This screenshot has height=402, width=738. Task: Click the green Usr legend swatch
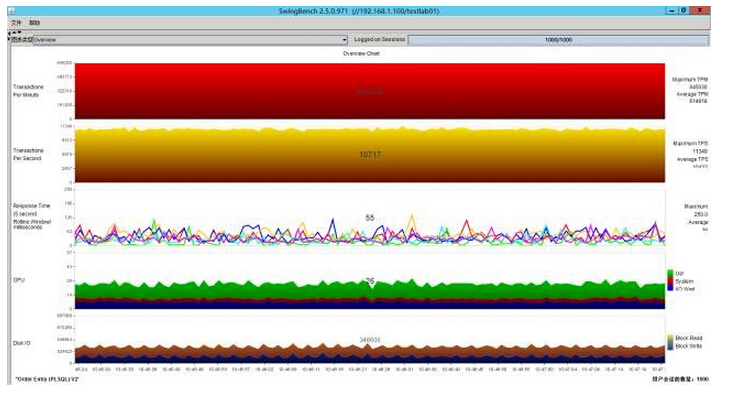tap(670, 273)
